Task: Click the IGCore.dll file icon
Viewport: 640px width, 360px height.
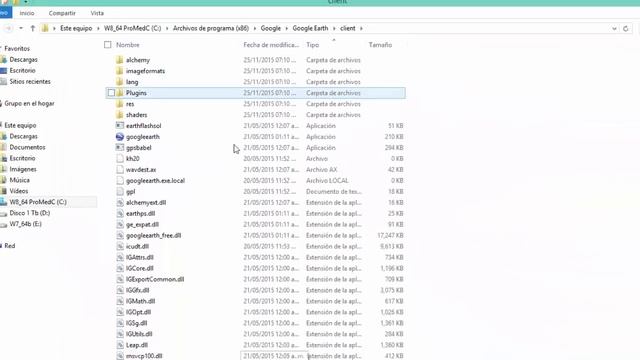Action: 120,269
